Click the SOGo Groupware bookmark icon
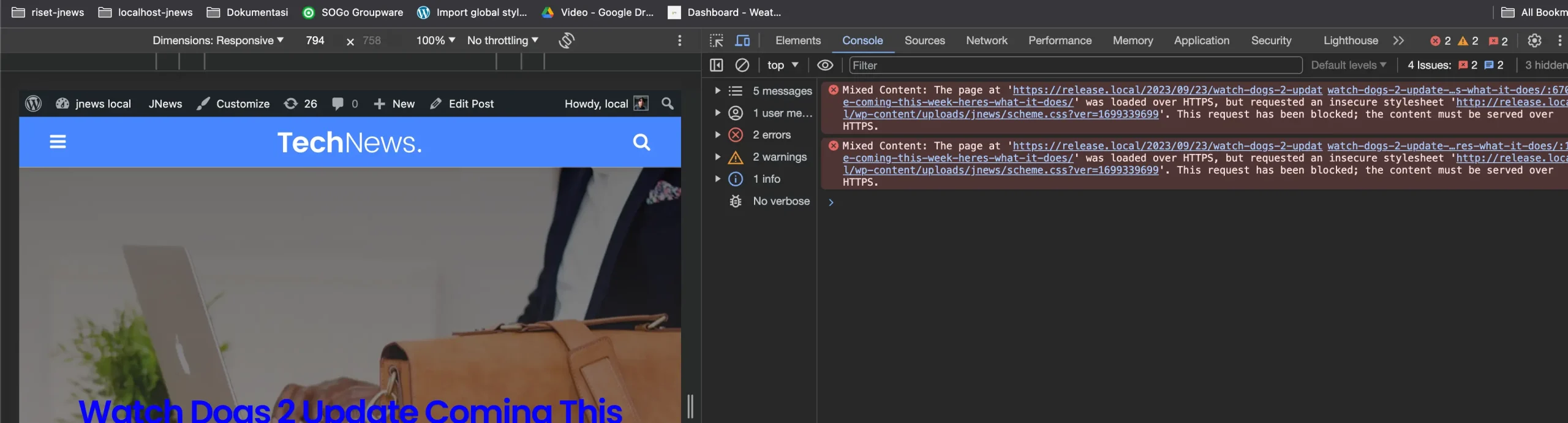 click(x=309, y=12)
